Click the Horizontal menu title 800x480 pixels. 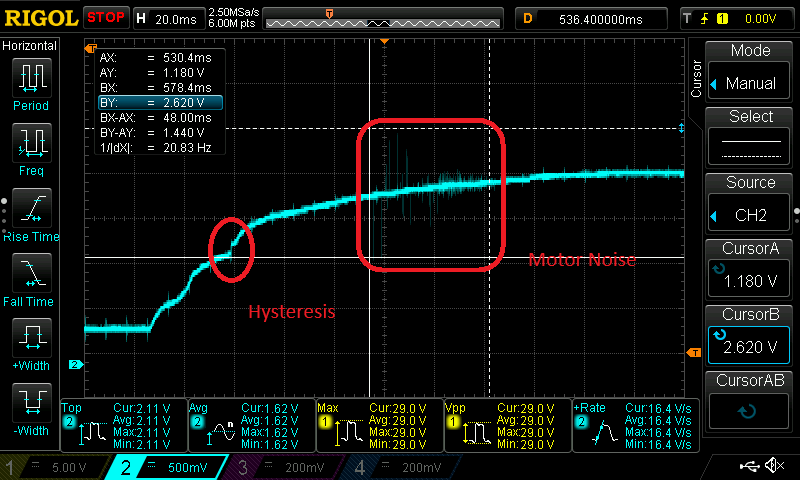click(29, 46)
